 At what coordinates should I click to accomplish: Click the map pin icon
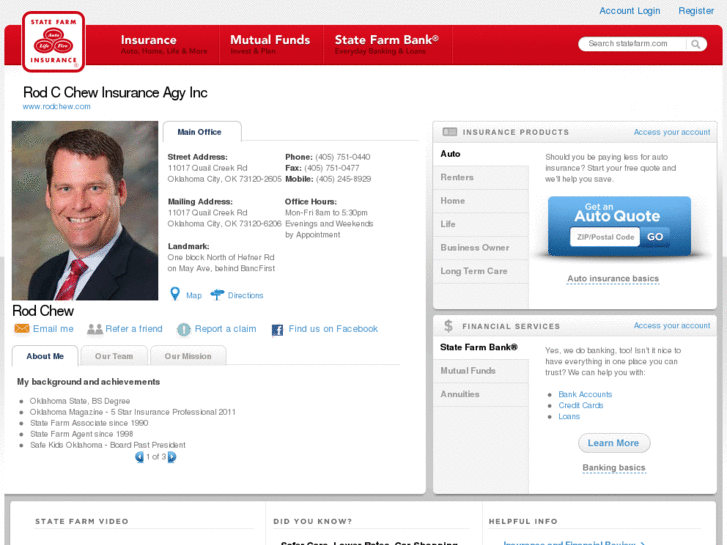click(175, 294)
